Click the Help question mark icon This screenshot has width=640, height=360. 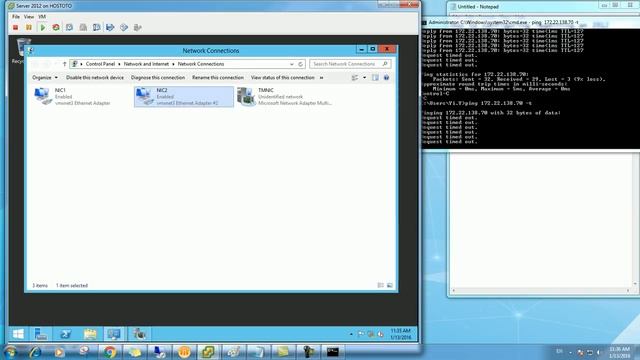(386, 78)
